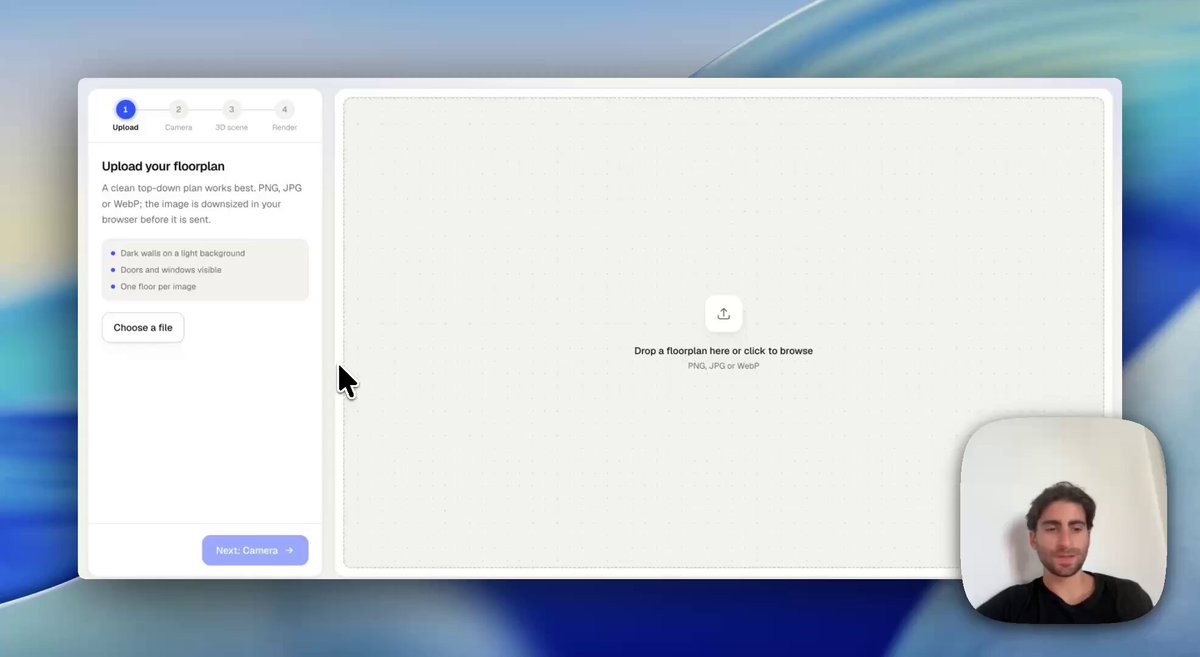
Task: Click the 'PNG, JPG or WebP' hint in drop zone
Action: coord(723,366)
